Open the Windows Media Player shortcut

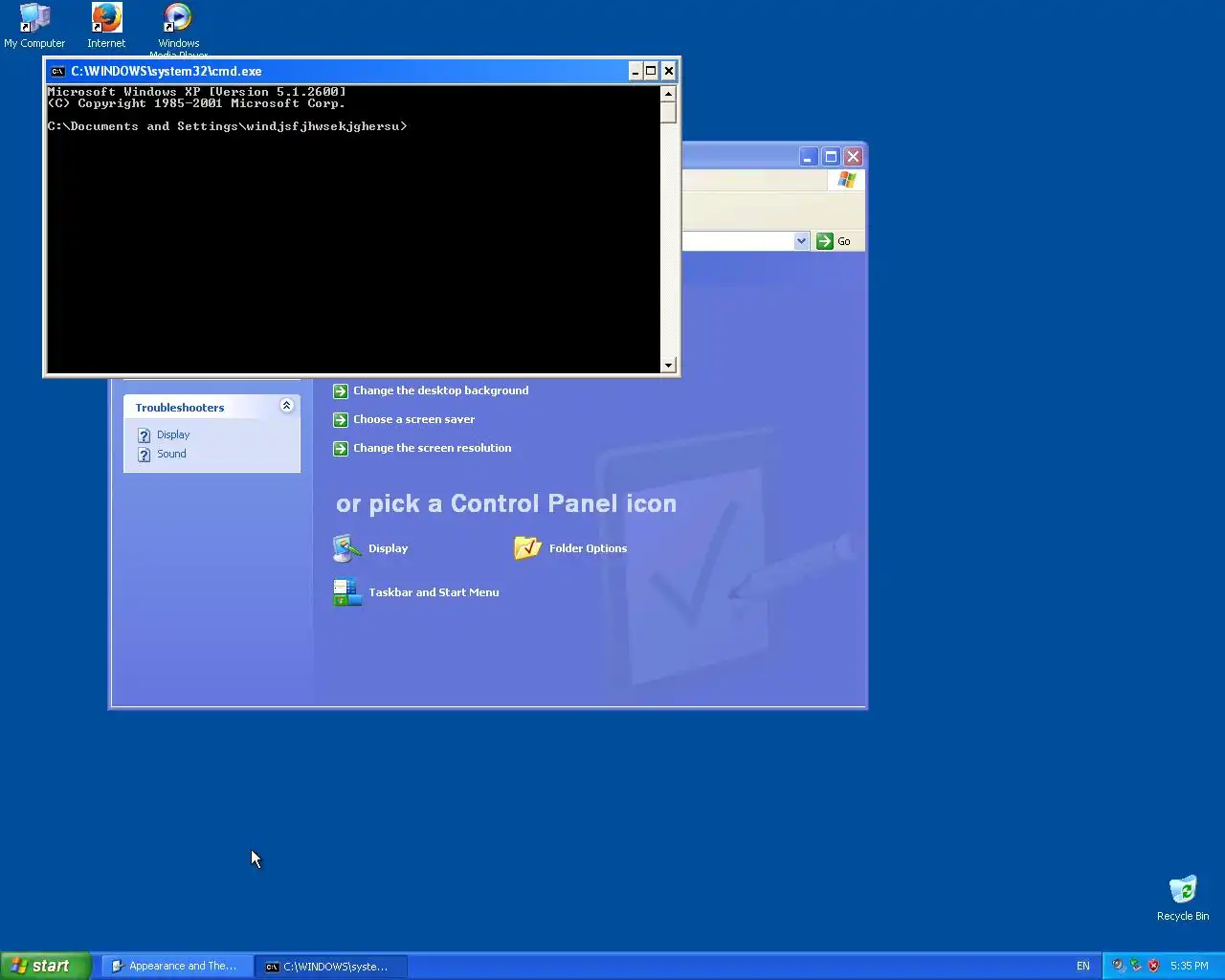coord(178,29)
